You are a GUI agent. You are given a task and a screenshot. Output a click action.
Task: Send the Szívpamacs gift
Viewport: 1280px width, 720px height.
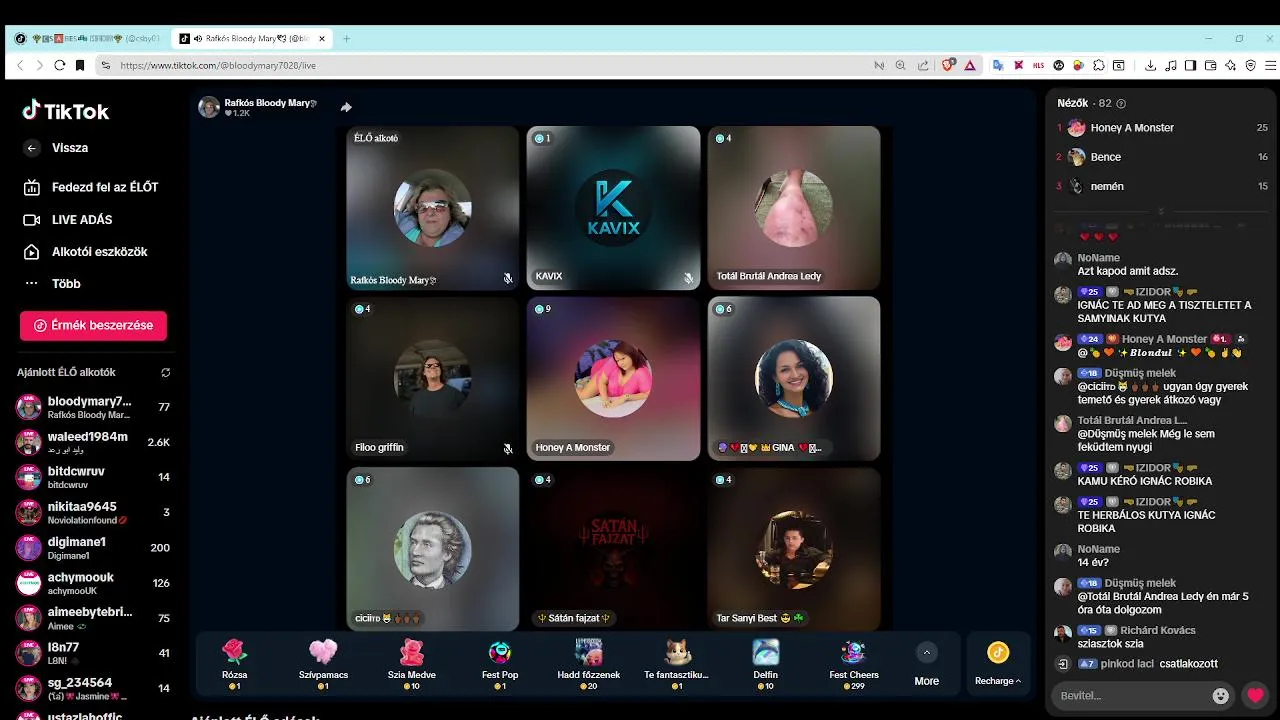(323, 665)
